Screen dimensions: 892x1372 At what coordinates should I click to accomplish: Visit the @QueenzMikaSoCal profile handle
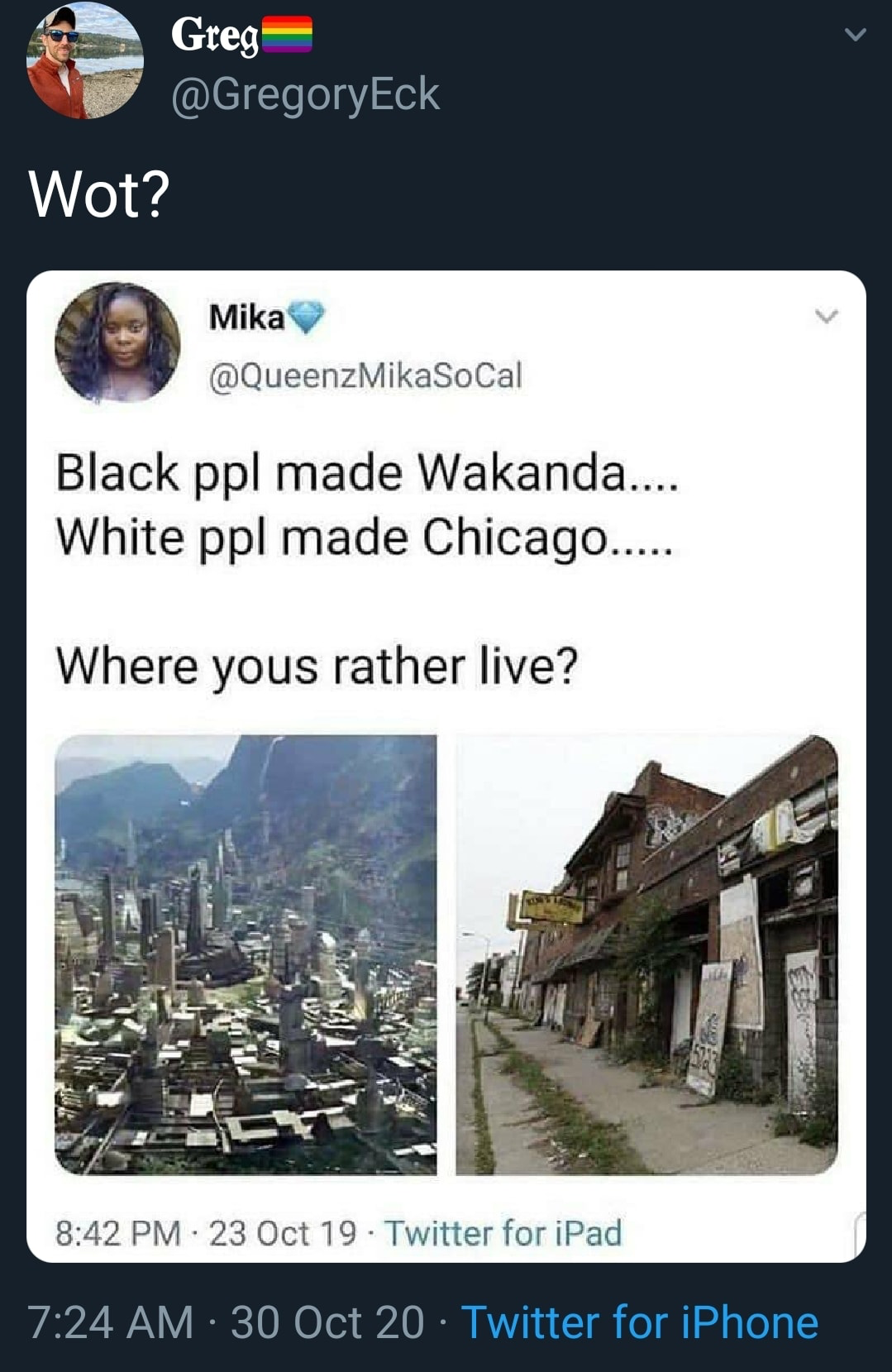pos(365,376)
